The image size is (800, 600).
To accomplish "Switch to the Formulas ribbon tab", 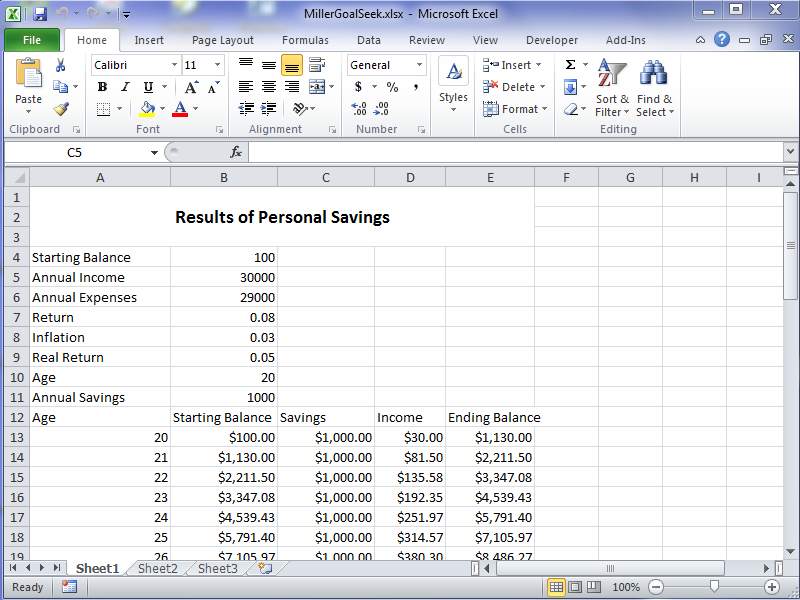I will (305, 40).
